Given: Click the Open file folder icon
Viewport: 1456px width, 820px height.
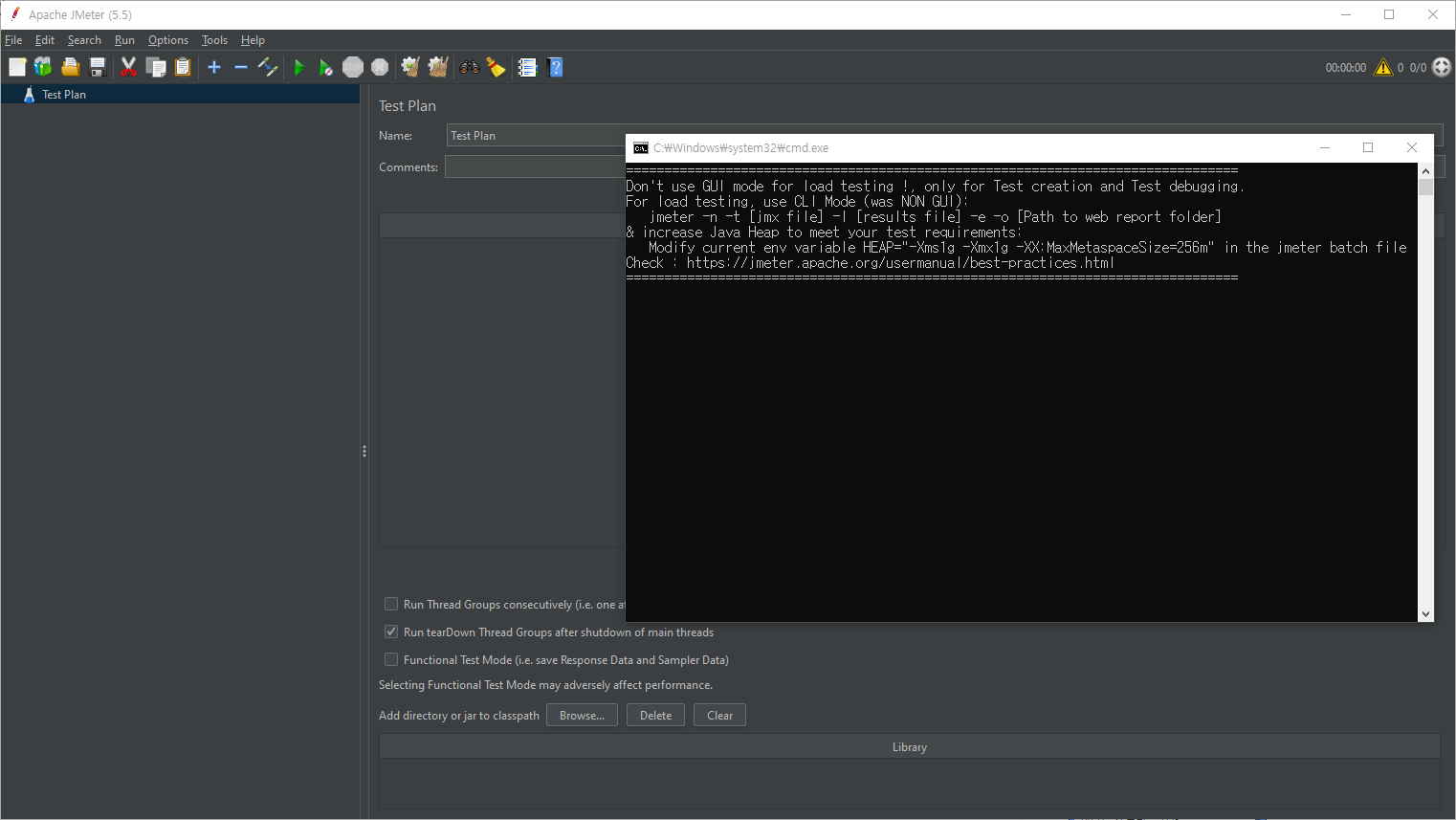Looking at the screenshot, I should pos(70,67).
